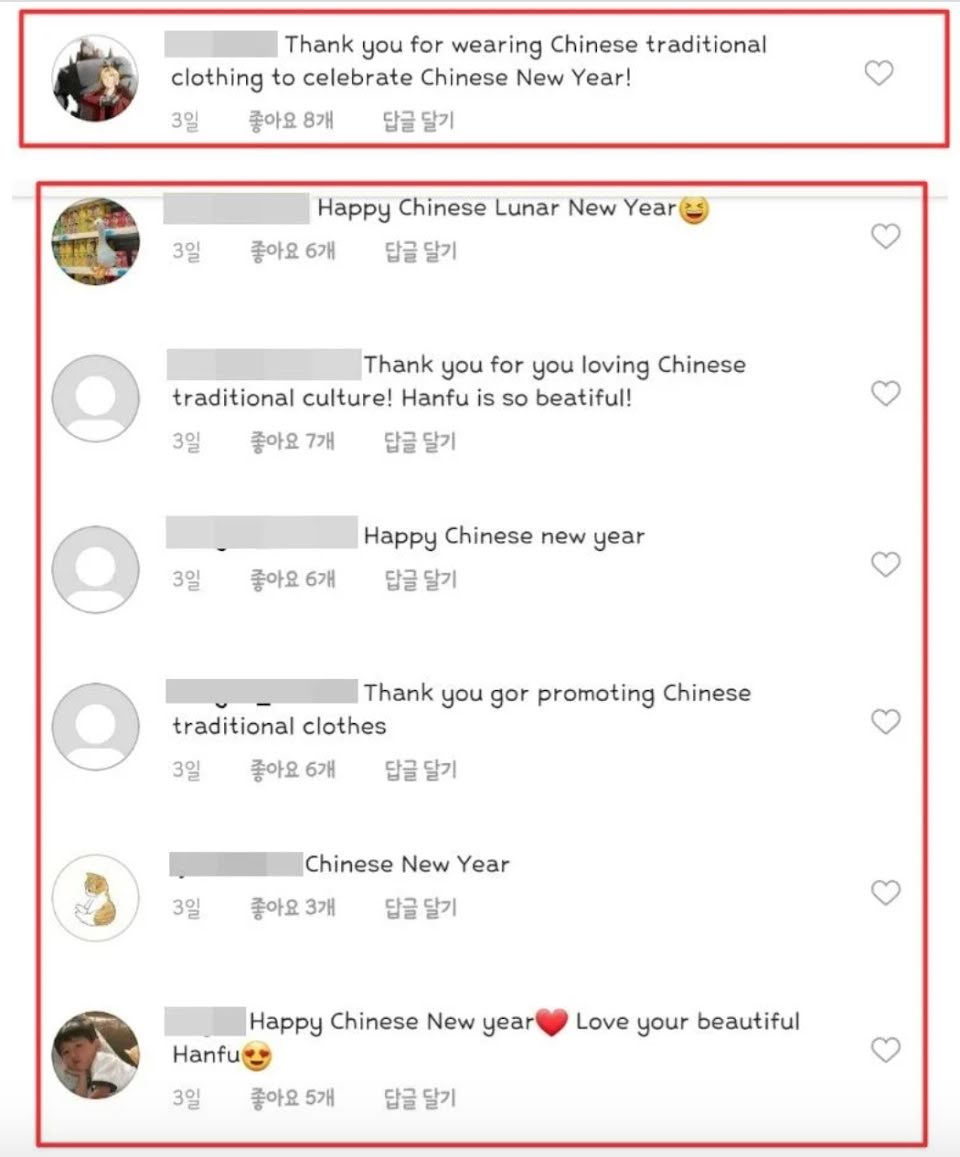Open the goose toy avatar profile
960x1157 pixels.
pos(95,241)
